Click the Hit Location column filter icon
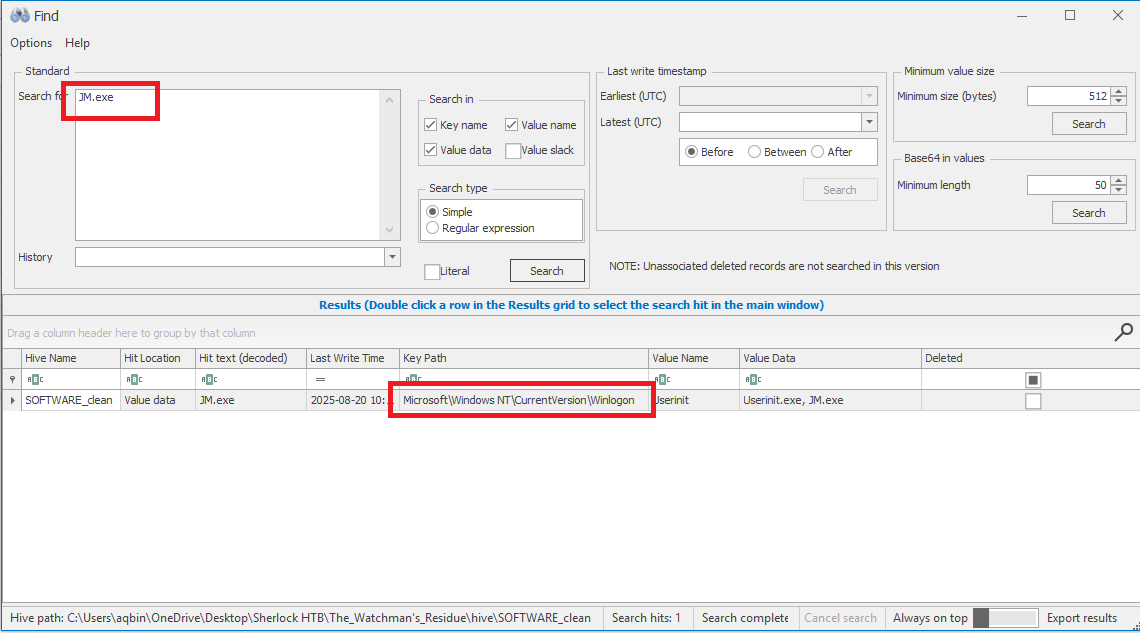Image resolution: width=1140 pixels, height=633 pixels. pos(134,380)
